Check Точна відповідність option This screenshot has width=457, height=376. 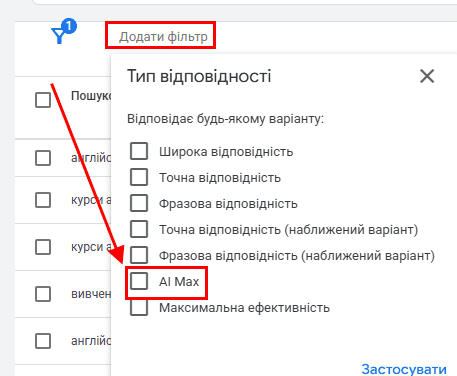[139, 177]
